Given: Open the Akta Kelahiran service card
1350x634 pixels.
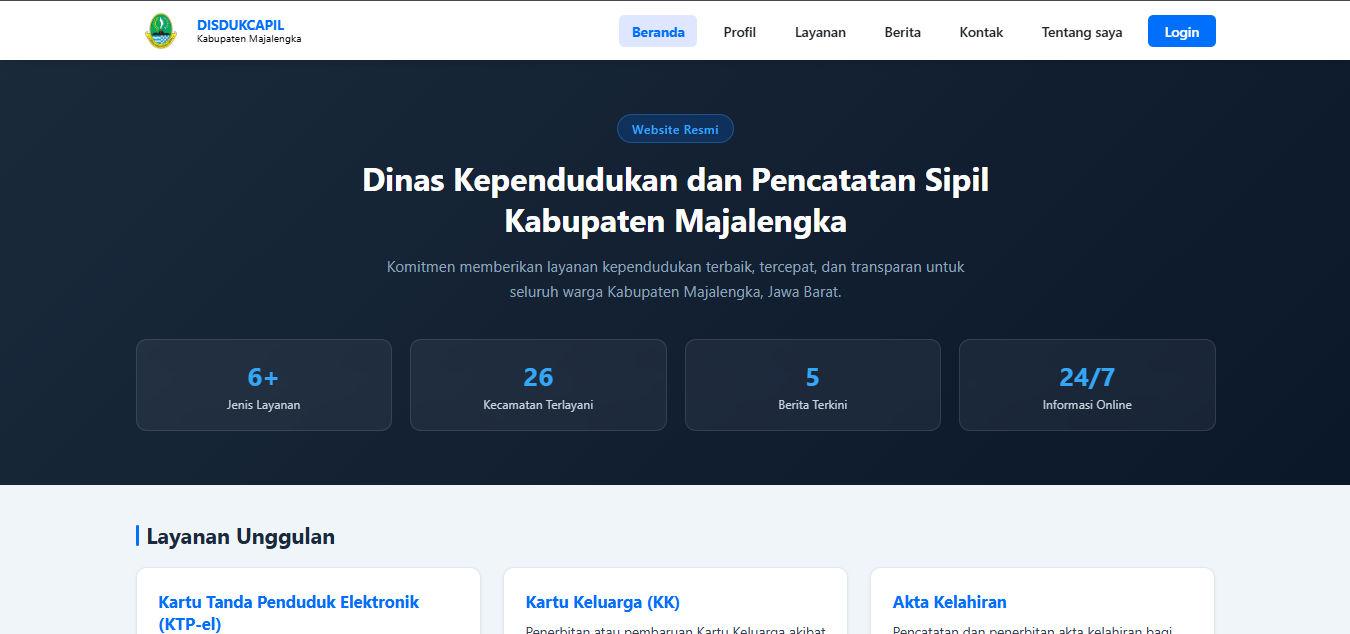Looking at the screenshot, I should point(1042,601).
